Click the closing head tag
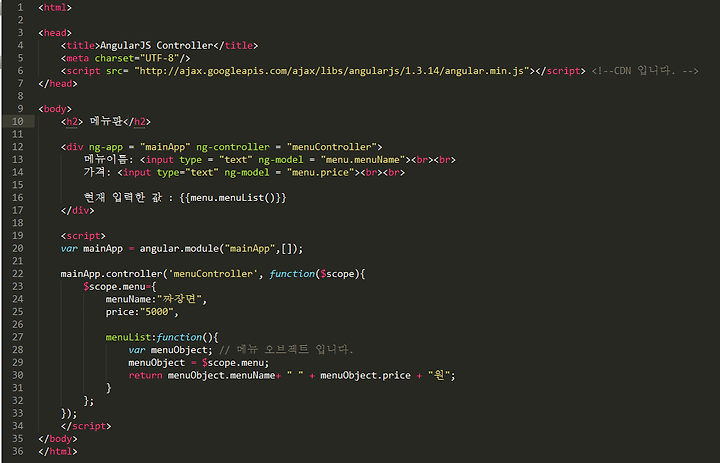Image resolution: width=720 pixels, height=463 pixels. point(58,84)
